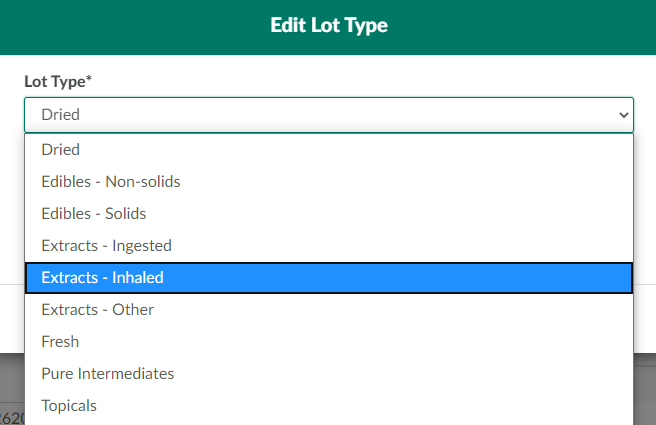Choose Edibles - Non-solids lot type
The image size is (656, 425).
click(x=111, y=181)
